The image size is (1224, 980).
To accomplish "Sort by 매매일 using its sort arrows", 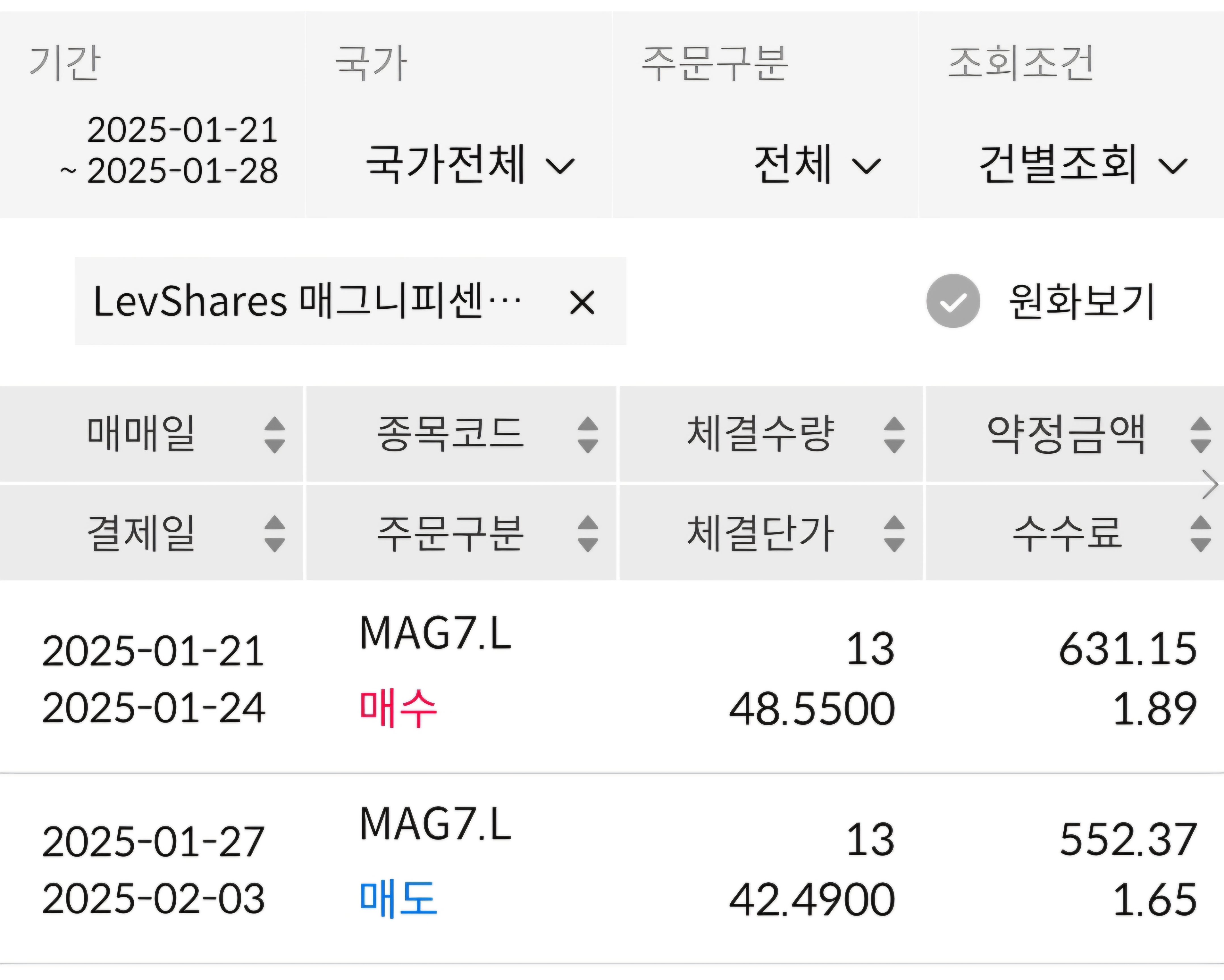I will coord(274,435).
